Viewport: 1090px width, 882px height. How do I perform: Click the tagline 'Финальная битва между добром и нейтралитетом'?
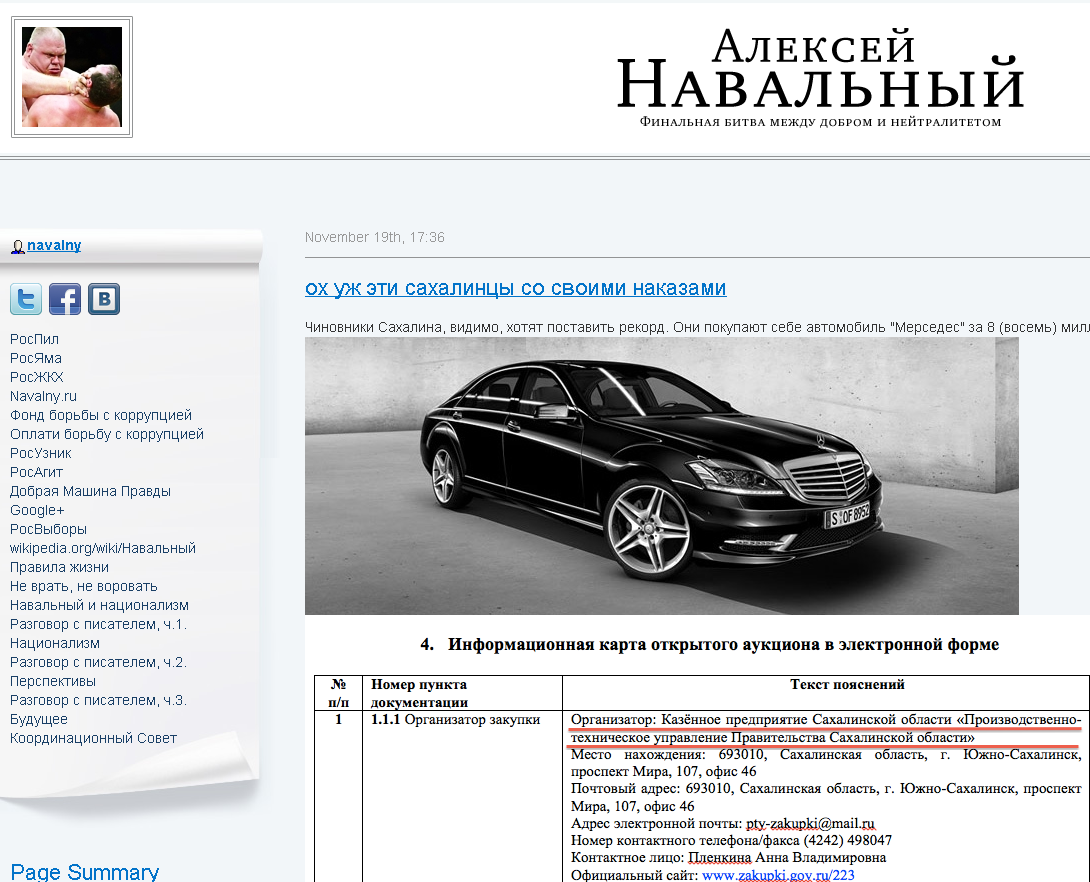(820, 122)
